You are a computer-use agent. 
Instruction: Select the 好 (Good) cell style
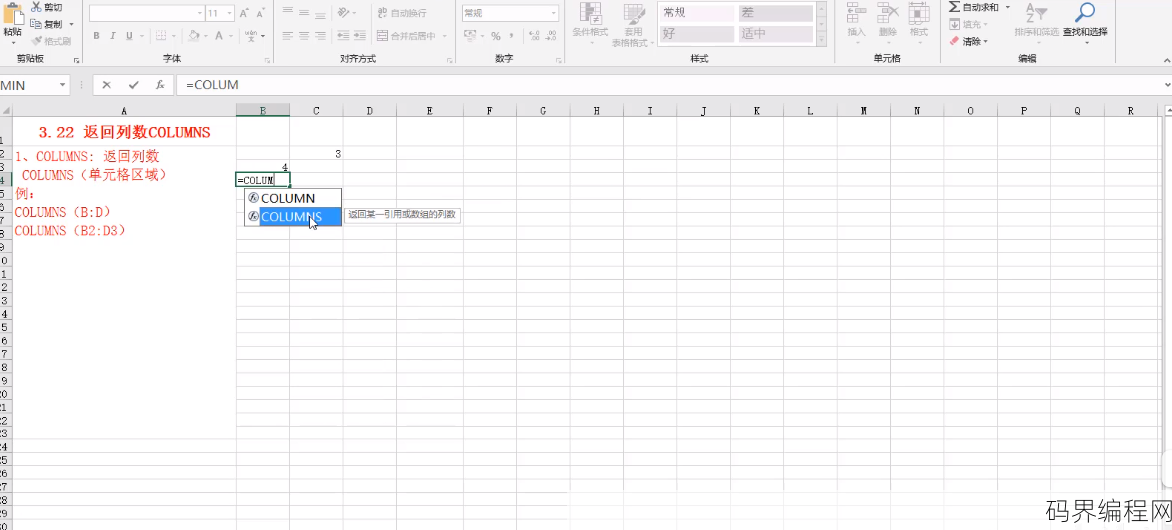point(697,34)
